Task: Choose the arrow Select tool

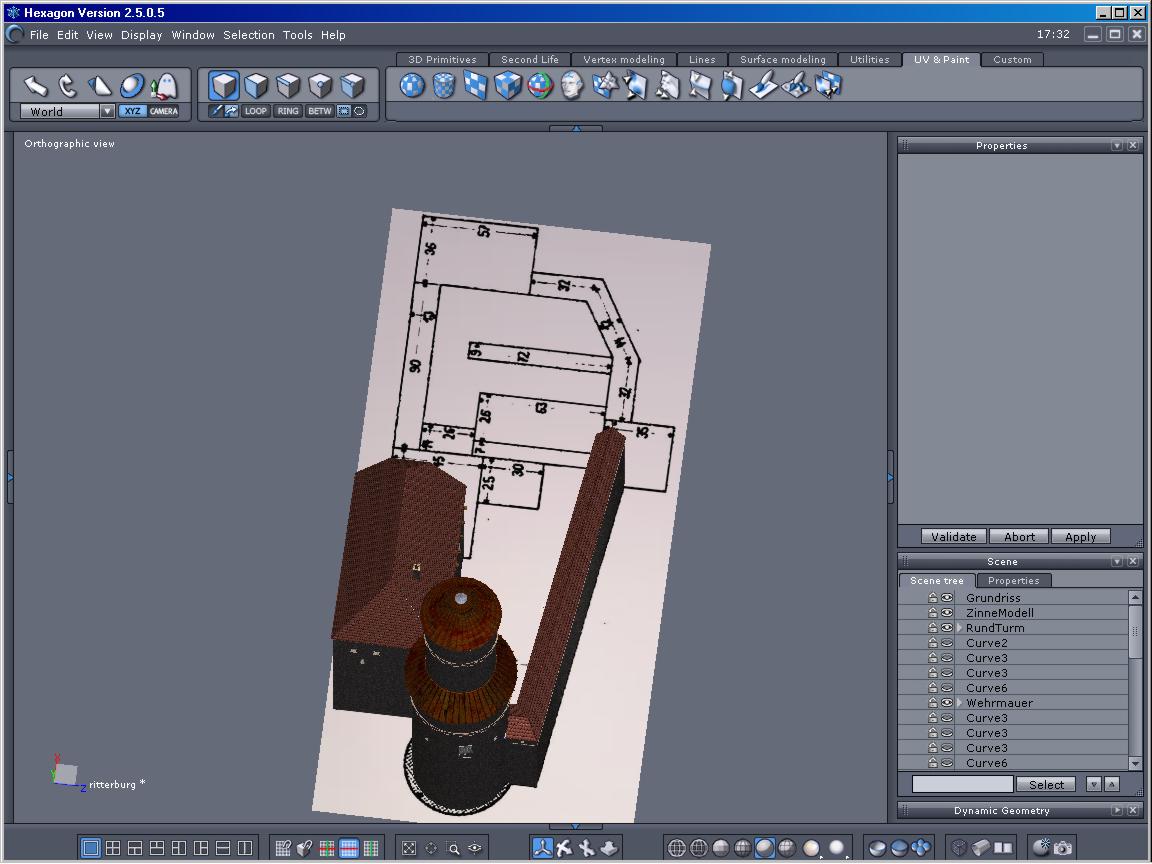Action: (35, 86)
